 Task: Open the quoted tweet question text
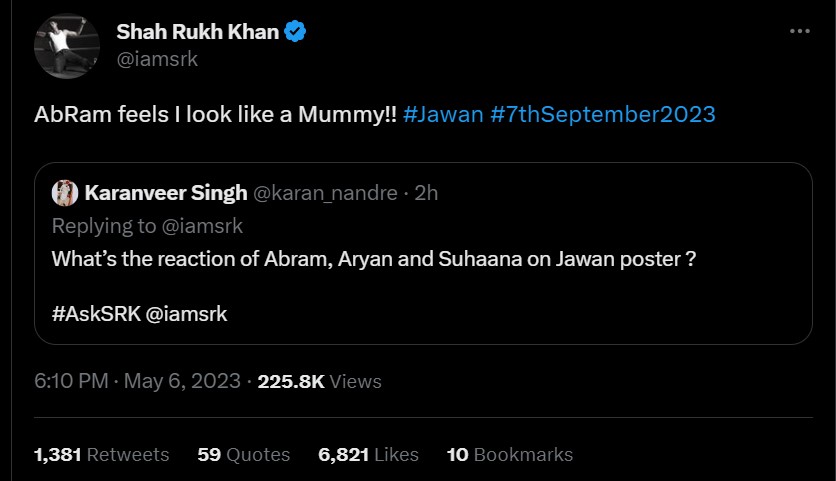click(373, 258)
